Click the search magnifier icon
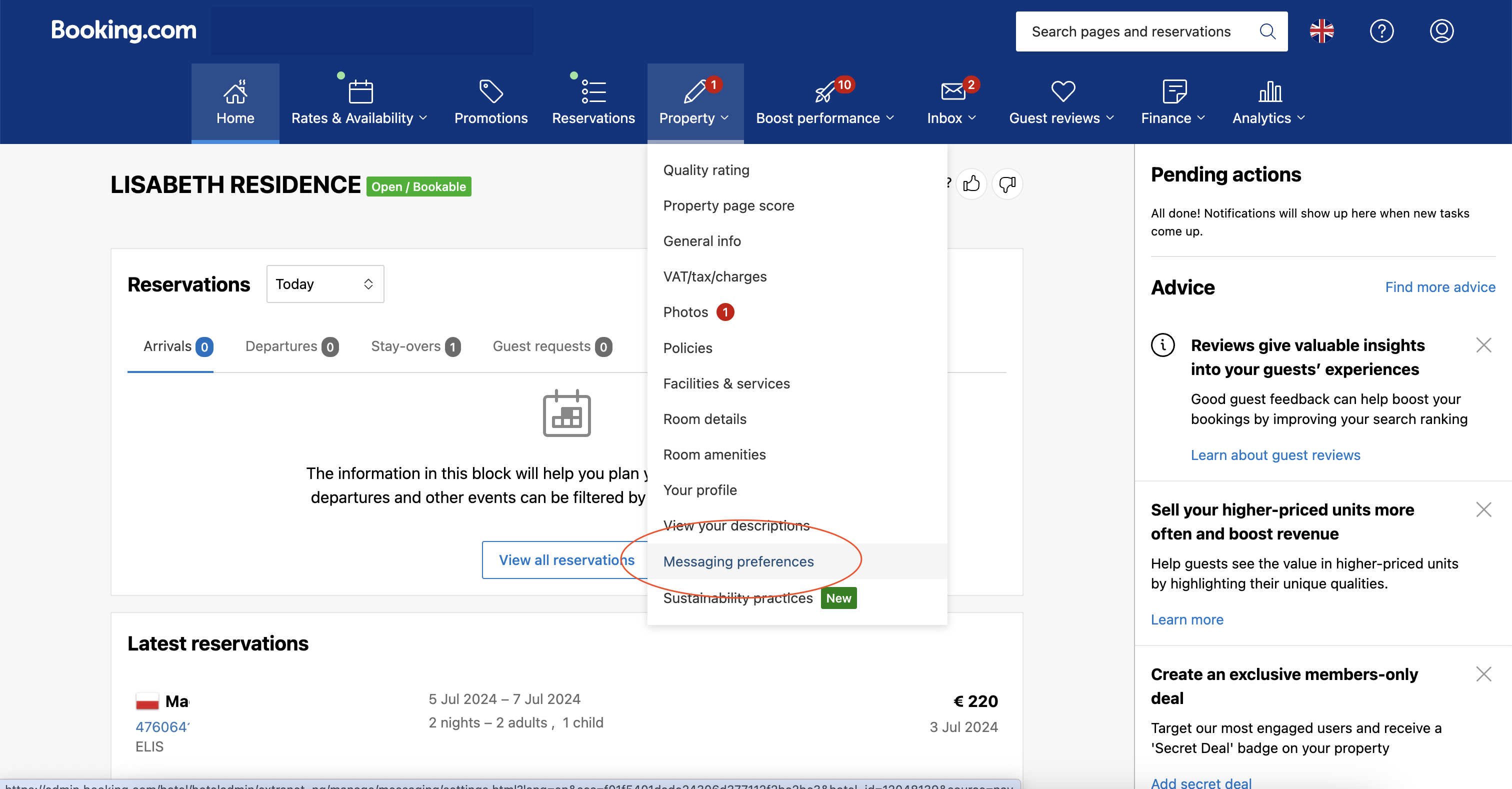1512x789 pixels. (1268, 31)
